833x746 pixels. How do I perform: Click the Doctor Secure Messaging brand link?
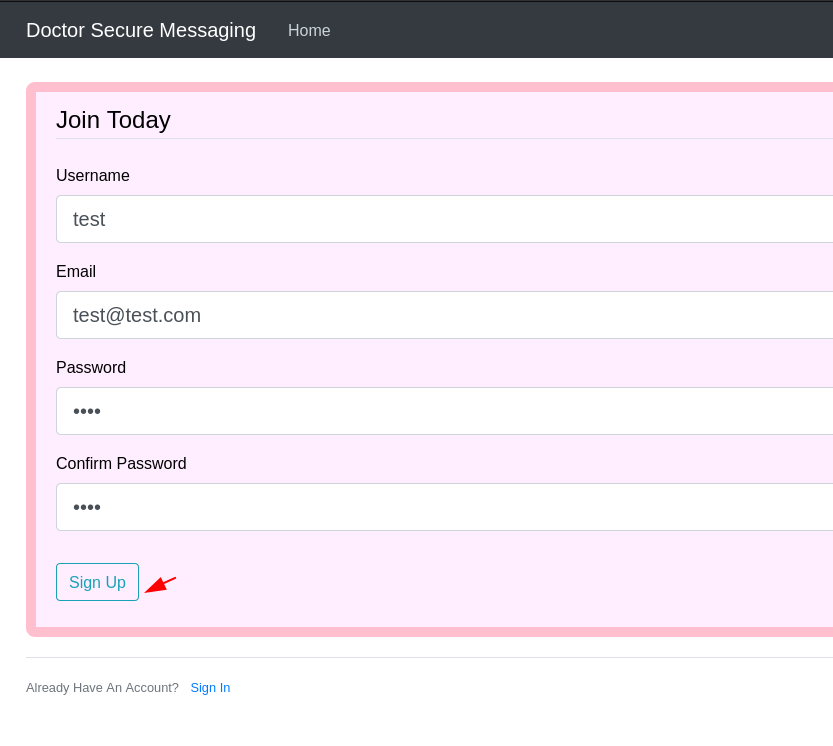141,31
